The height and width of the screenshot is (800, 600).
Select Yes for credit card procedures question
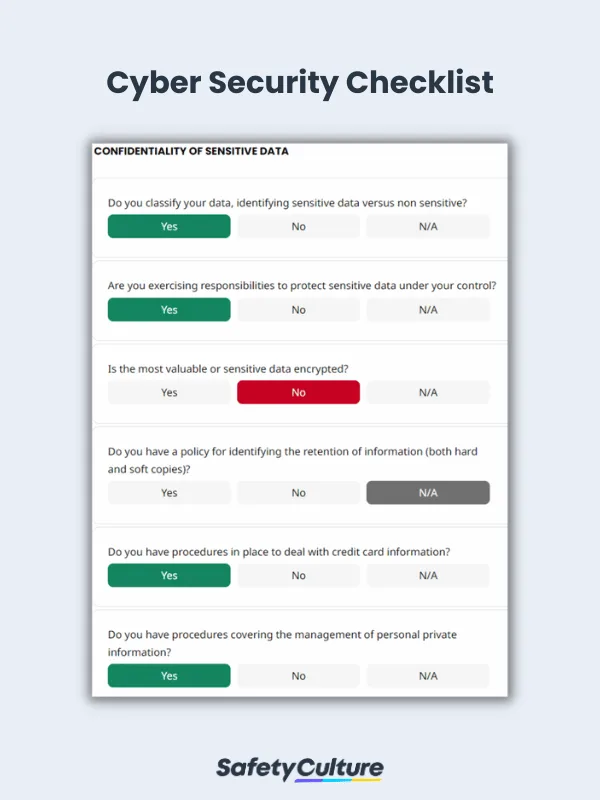pos(168,575)
